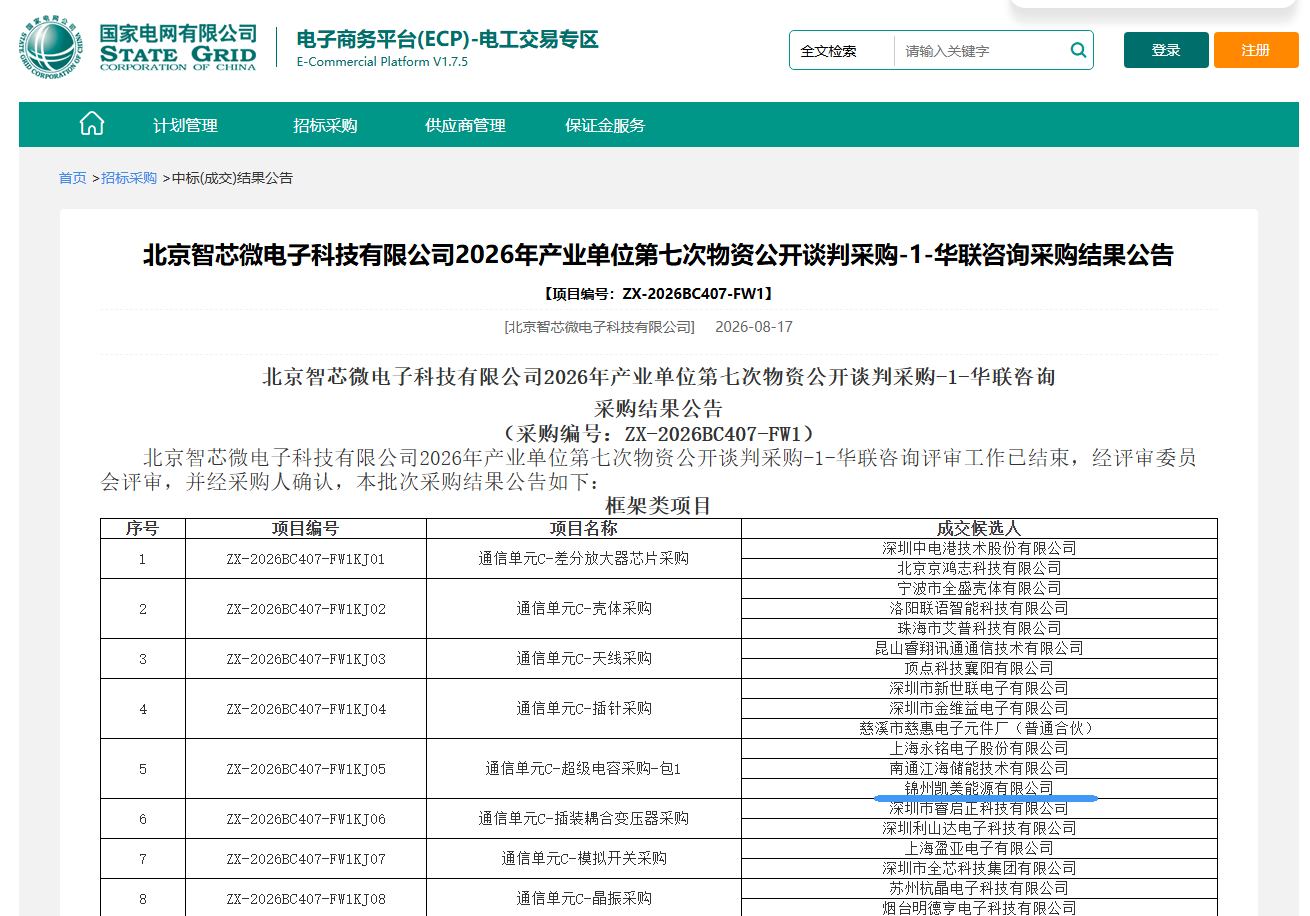Click 通信单元C-晶振采购 project name
This screenshot has height=916, width=1310.
[584, 898]
